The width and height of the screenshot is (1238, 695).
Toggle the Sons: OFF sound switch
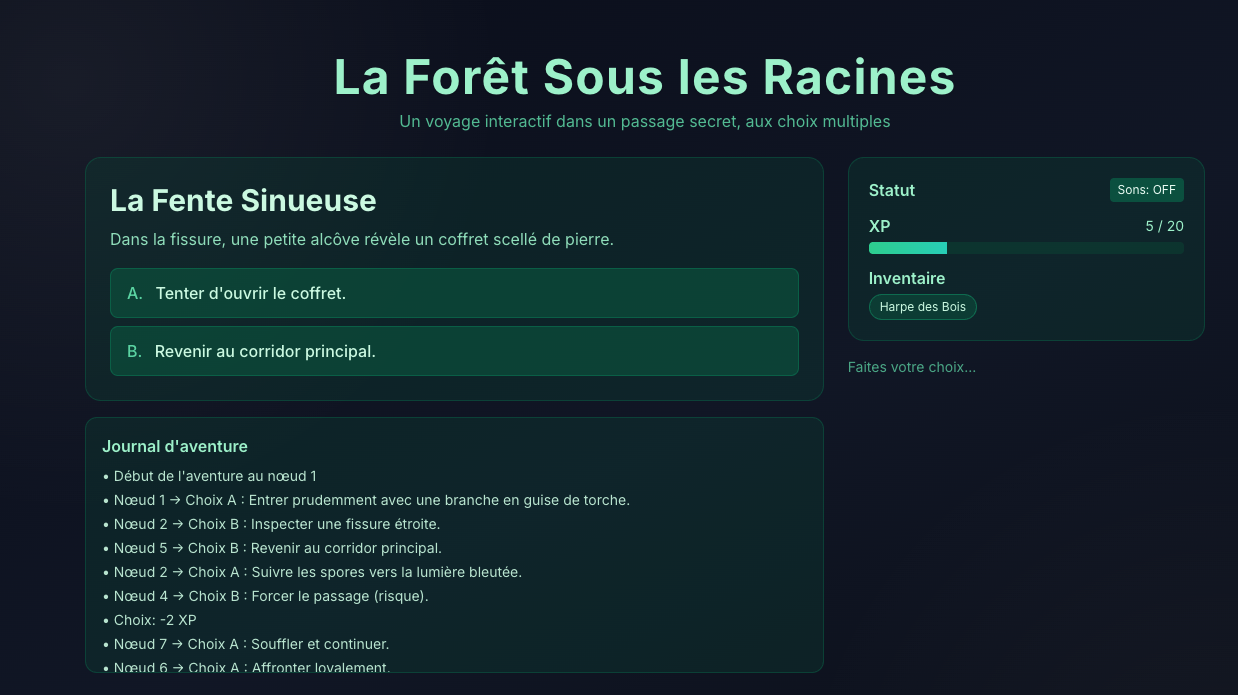point(1146,190)
